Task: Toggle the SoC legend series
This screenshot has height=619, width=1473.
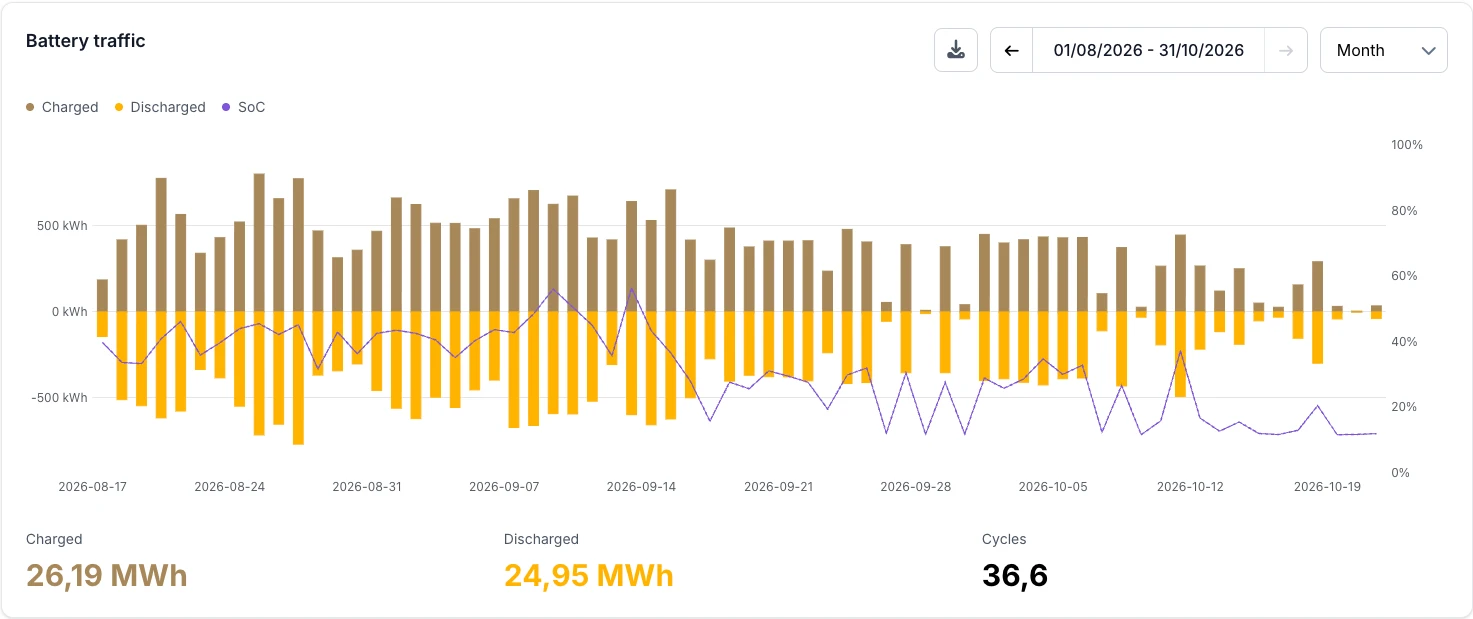Action: 244,107
